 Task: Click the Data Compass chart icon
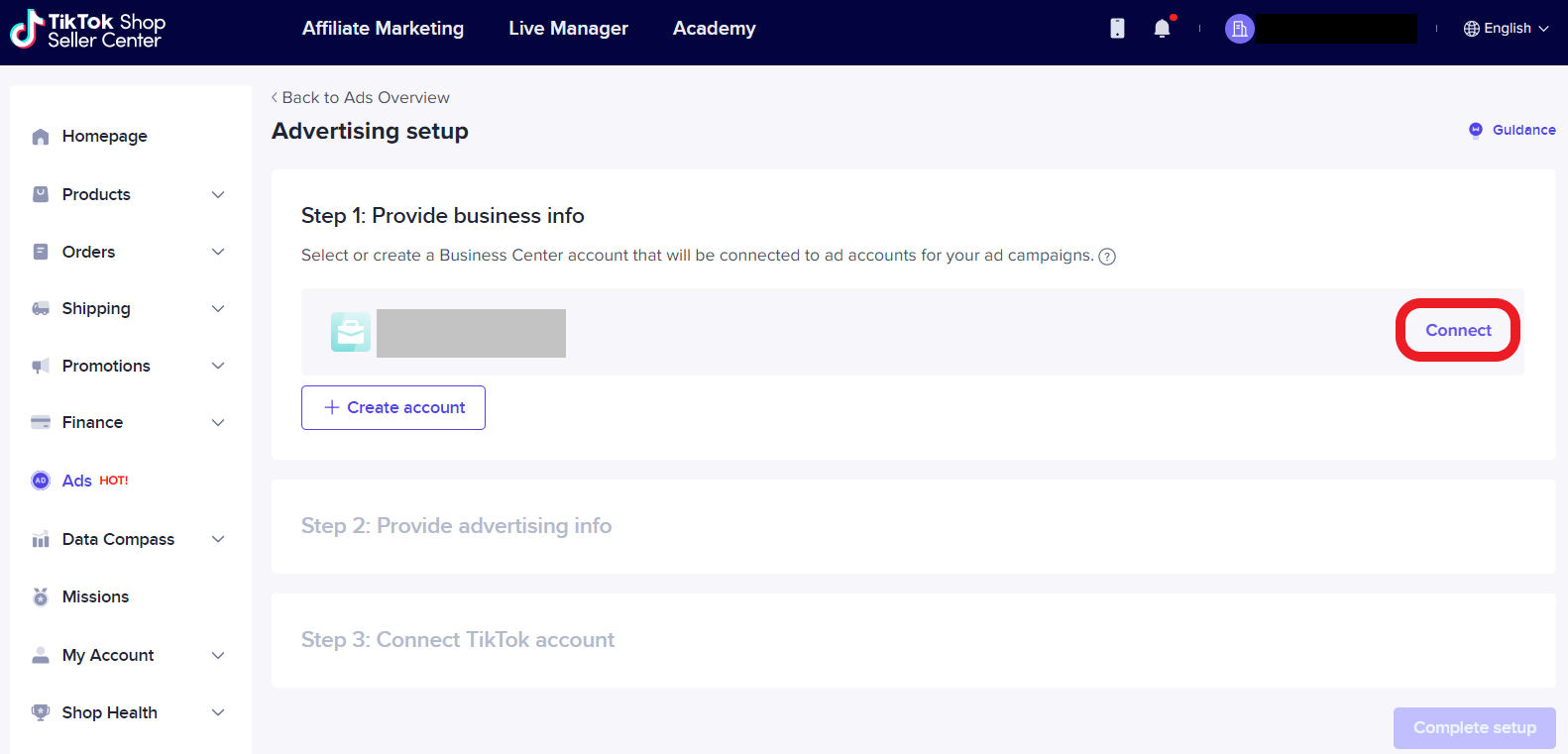tap(41, 539)
